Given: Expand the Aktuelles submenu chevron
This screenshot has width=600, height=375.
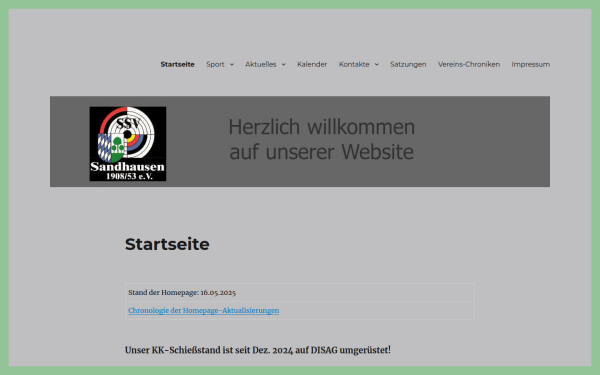Looking at the screenshot, I should click(x=284, y=65).
